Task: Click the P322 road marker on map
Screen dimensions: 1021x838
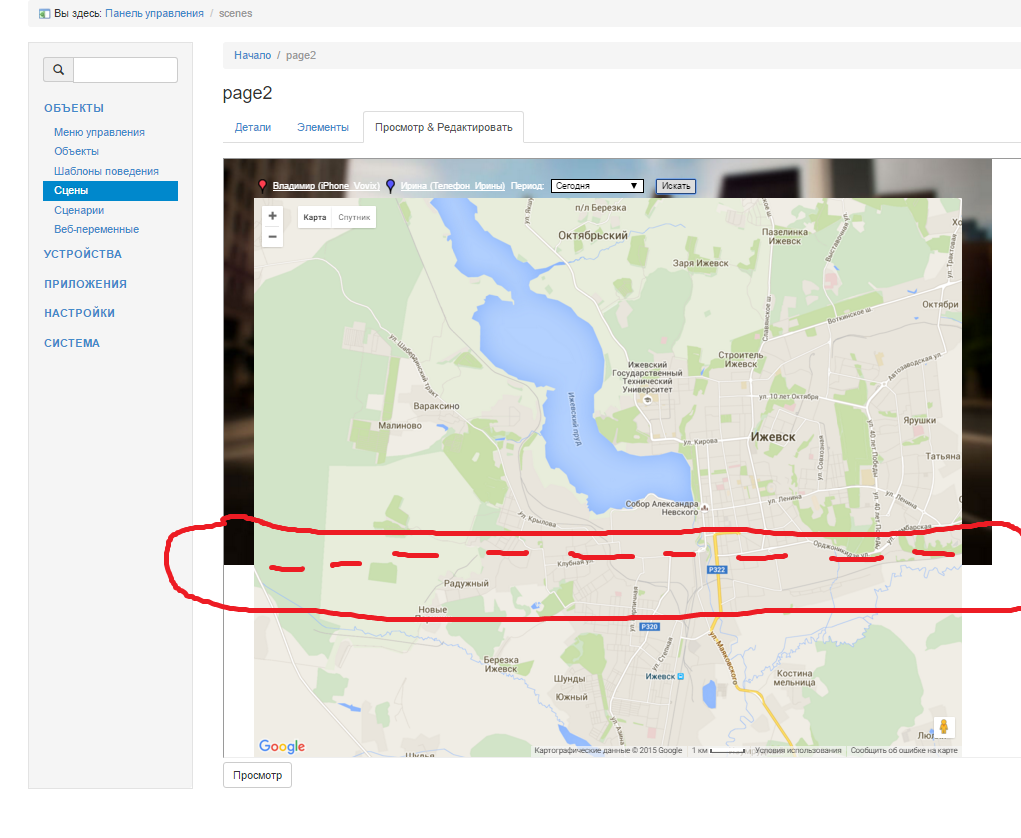Action: click(717, 570)
